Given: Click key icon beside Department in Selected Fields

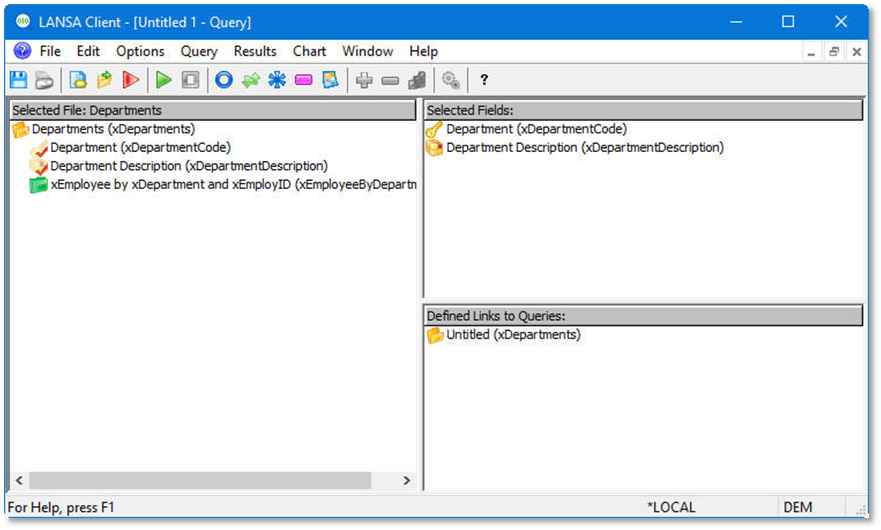Looking at the screenshot, I should [434, 129].
